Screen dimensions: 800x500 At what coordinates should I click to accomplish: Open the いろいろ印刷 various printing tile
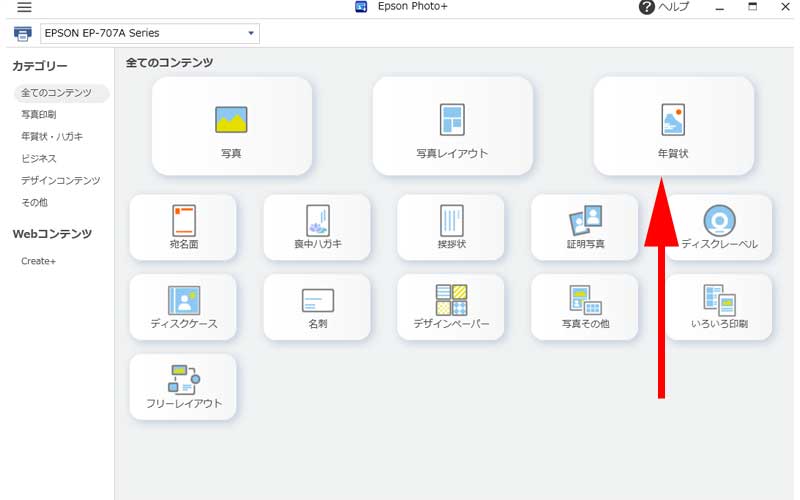point(719,307)
